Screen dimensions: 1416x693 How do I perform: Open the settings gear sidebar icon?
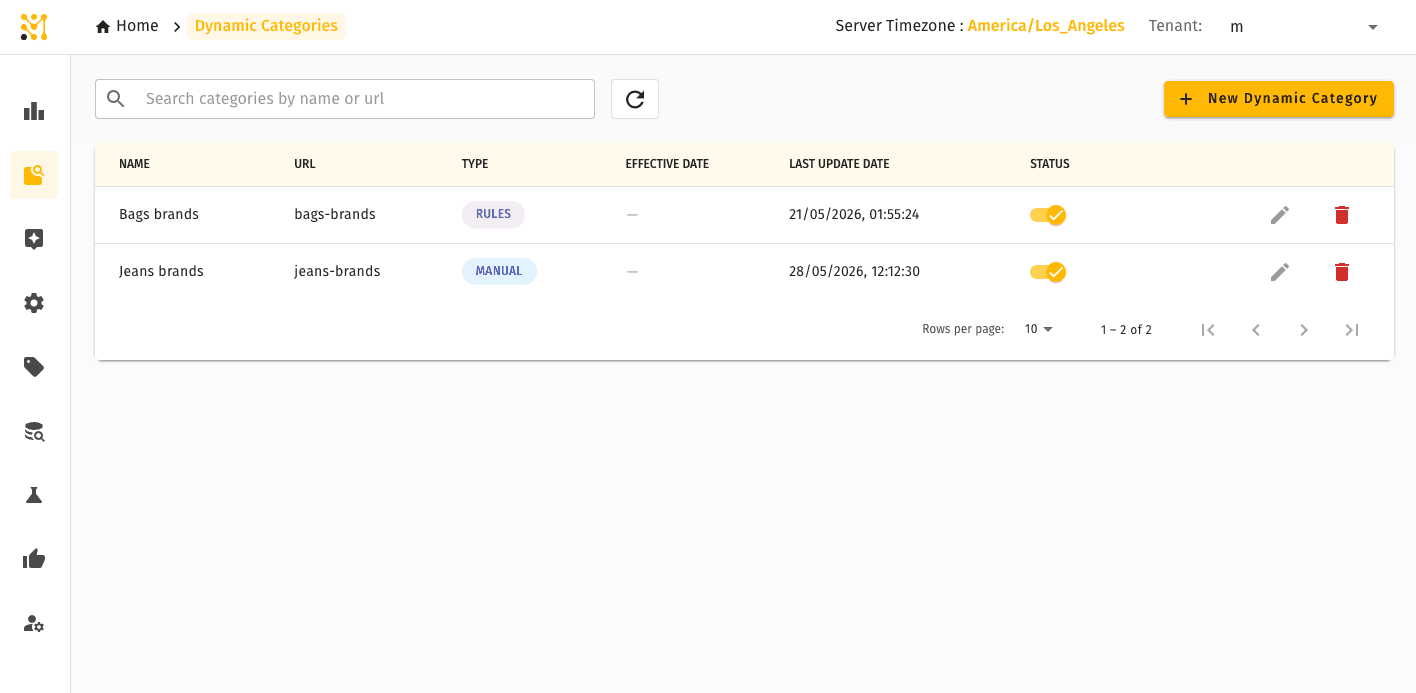pos(34,303)
